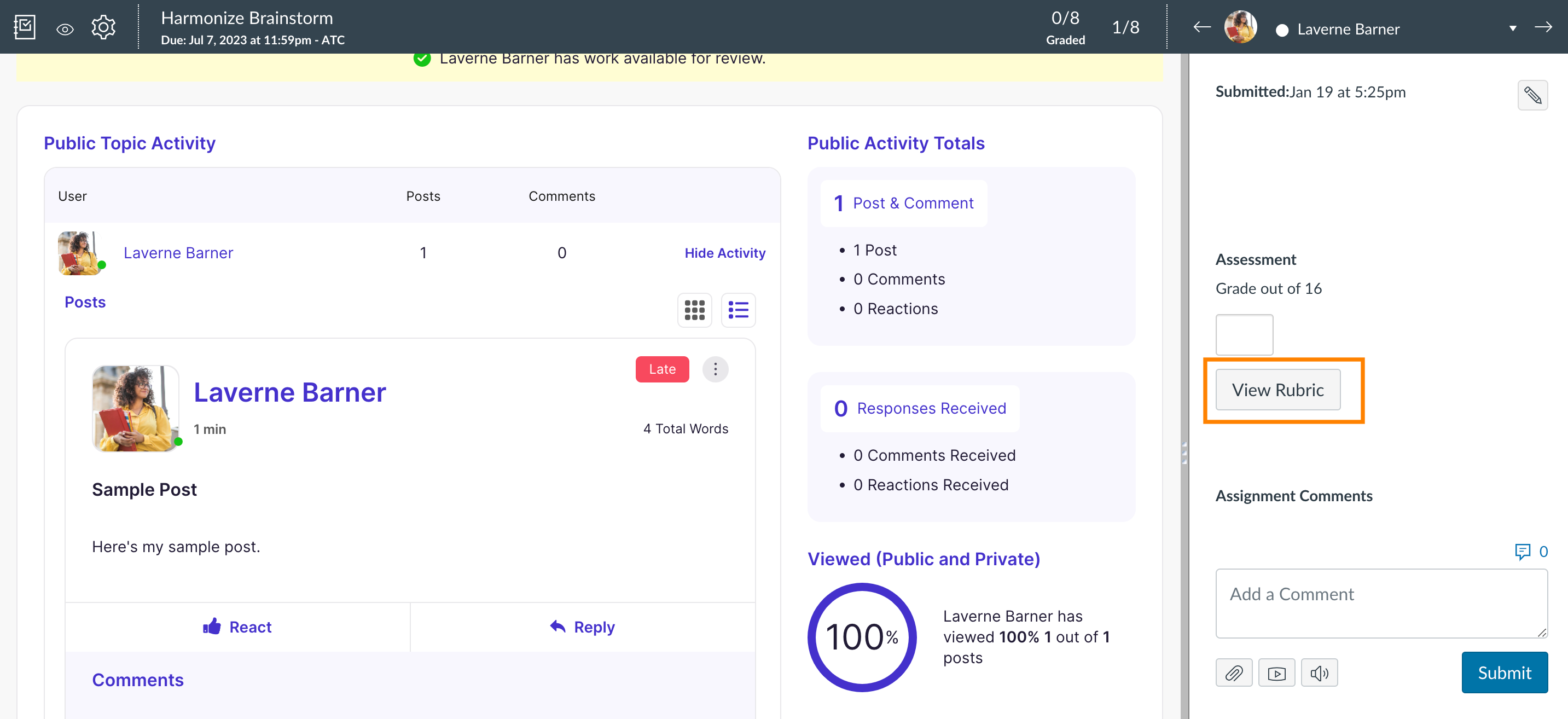
Task: Toggle a reaction on the Sample Post
Action: pyautogui.click(x=237, y=627)
